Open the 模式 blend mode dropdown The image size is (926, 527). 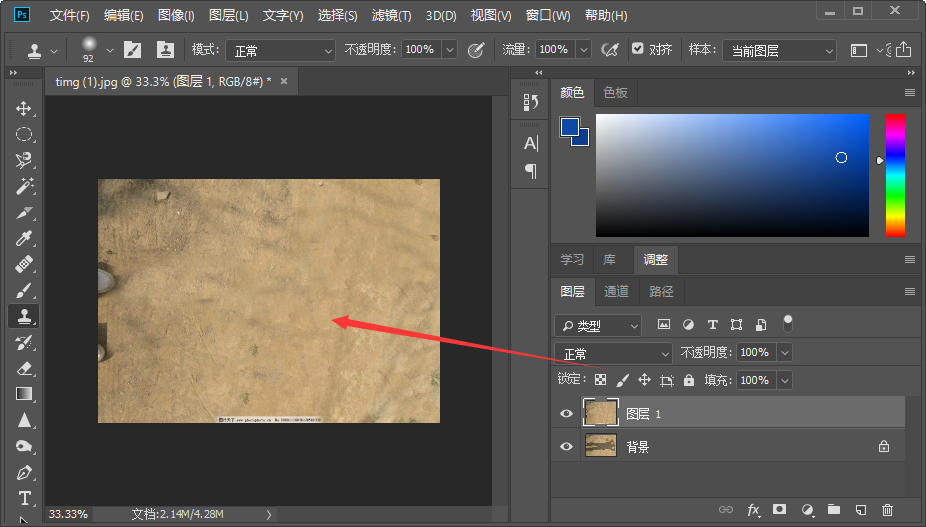pyautogui.click(x=281, y=51)
